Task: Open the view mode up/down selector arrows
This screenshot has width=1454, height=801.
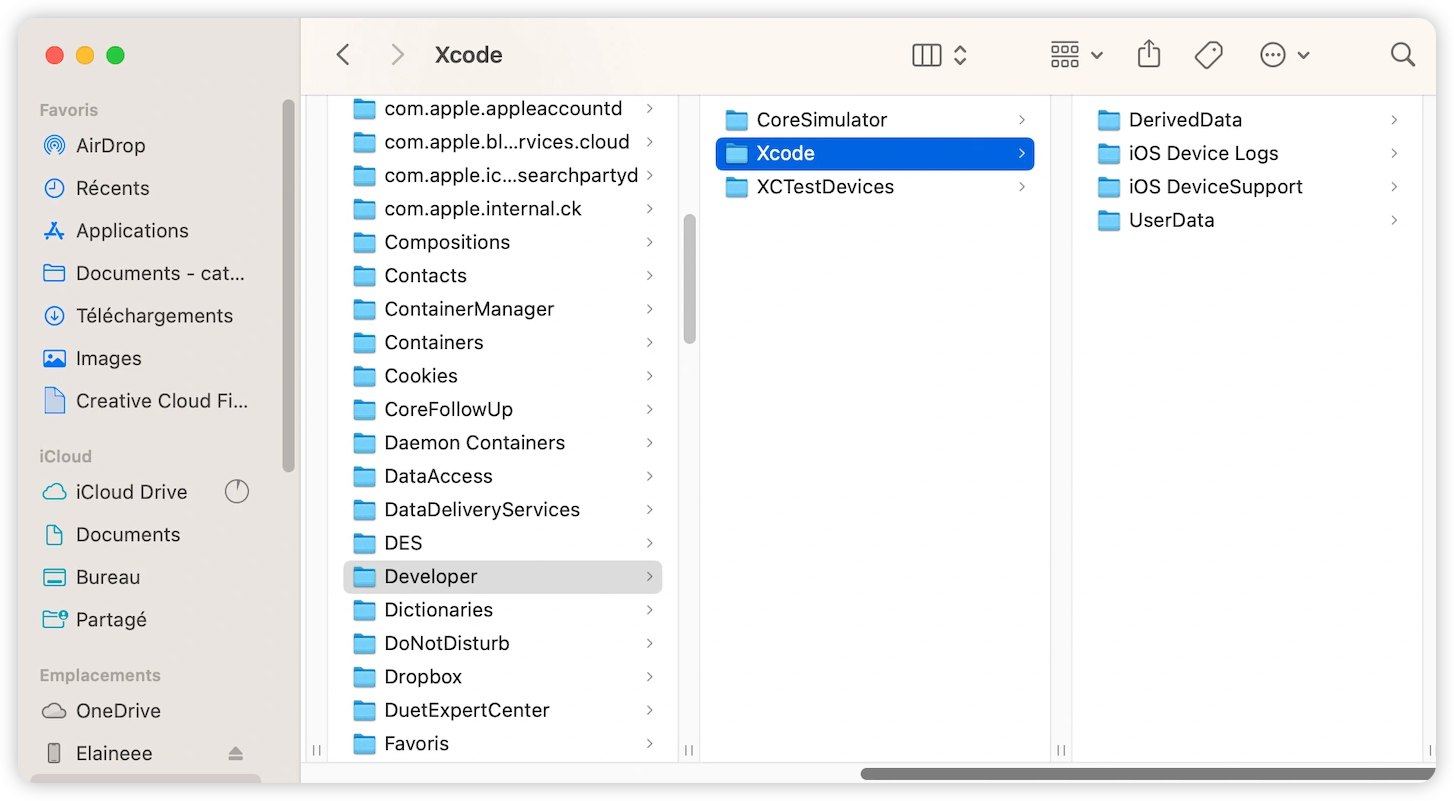Action: 960,55
